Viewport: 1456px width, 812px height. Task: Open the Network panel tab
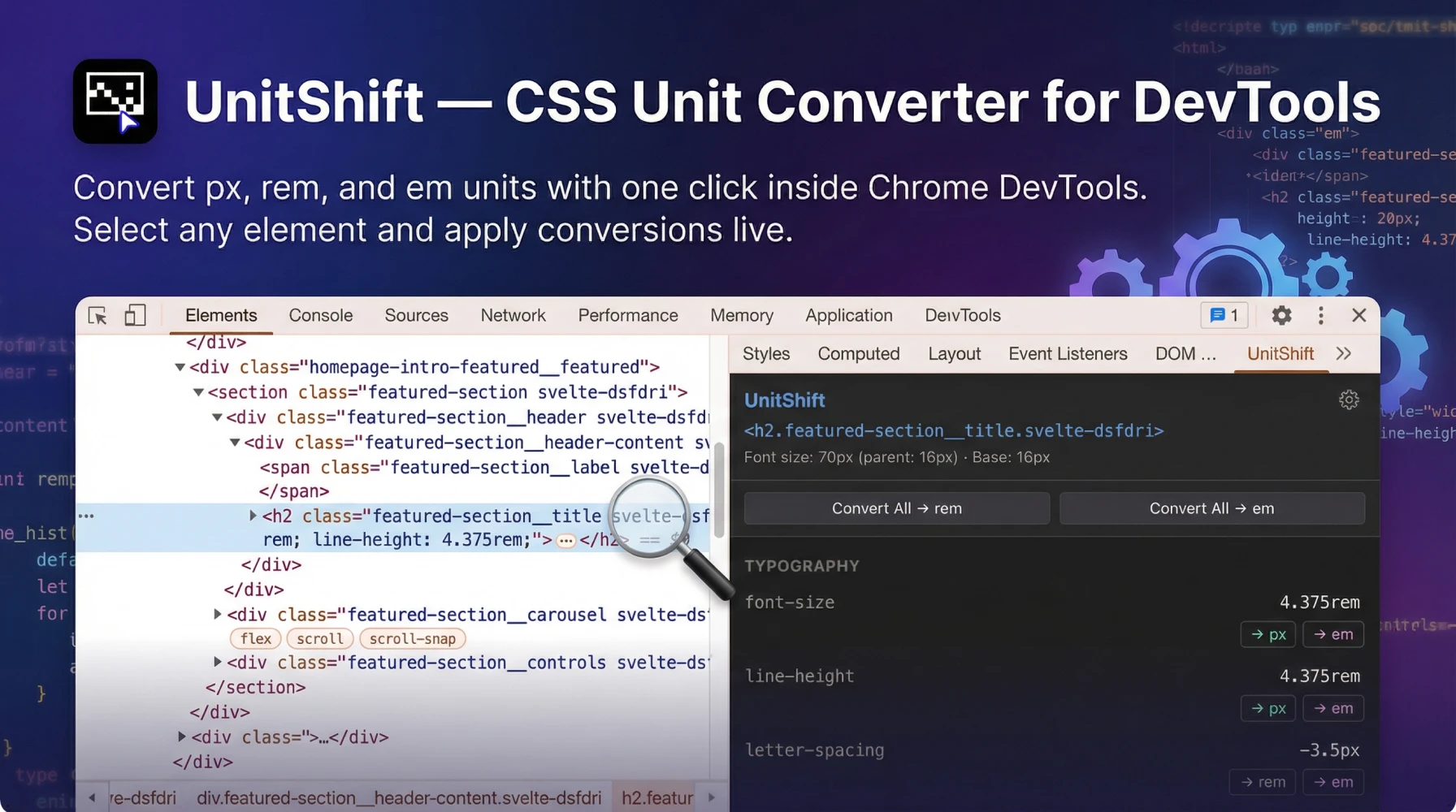[x=513, y=315]
